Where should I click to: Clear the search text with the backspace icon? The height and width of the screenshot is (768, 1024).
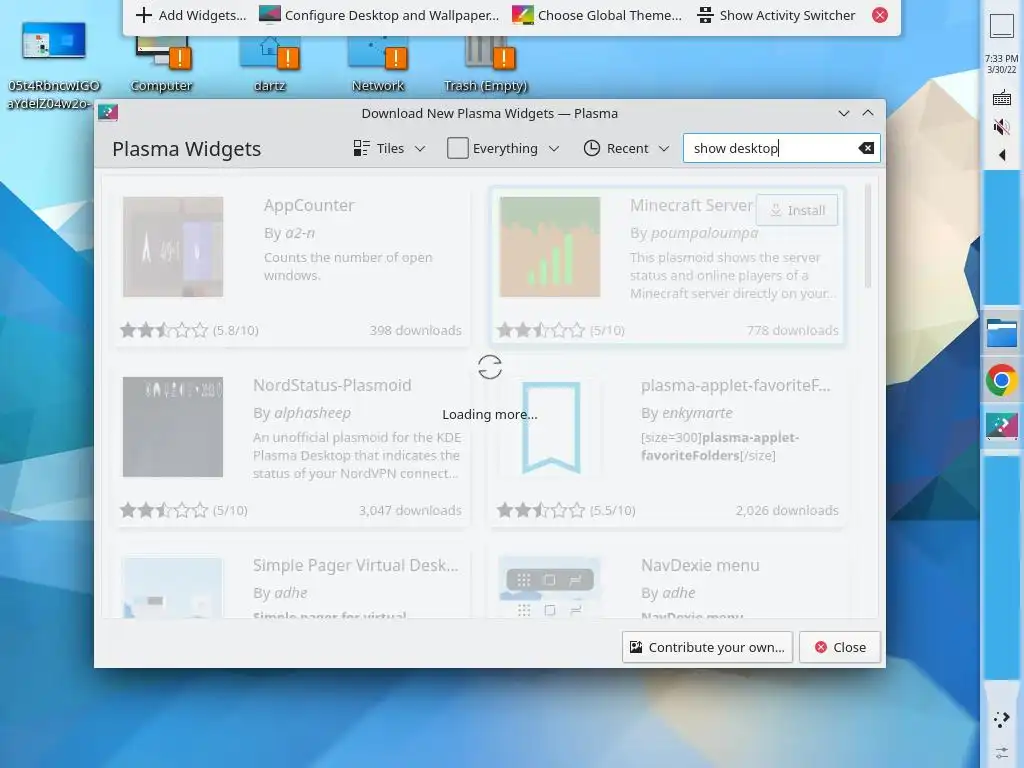(x=866, y=148)
